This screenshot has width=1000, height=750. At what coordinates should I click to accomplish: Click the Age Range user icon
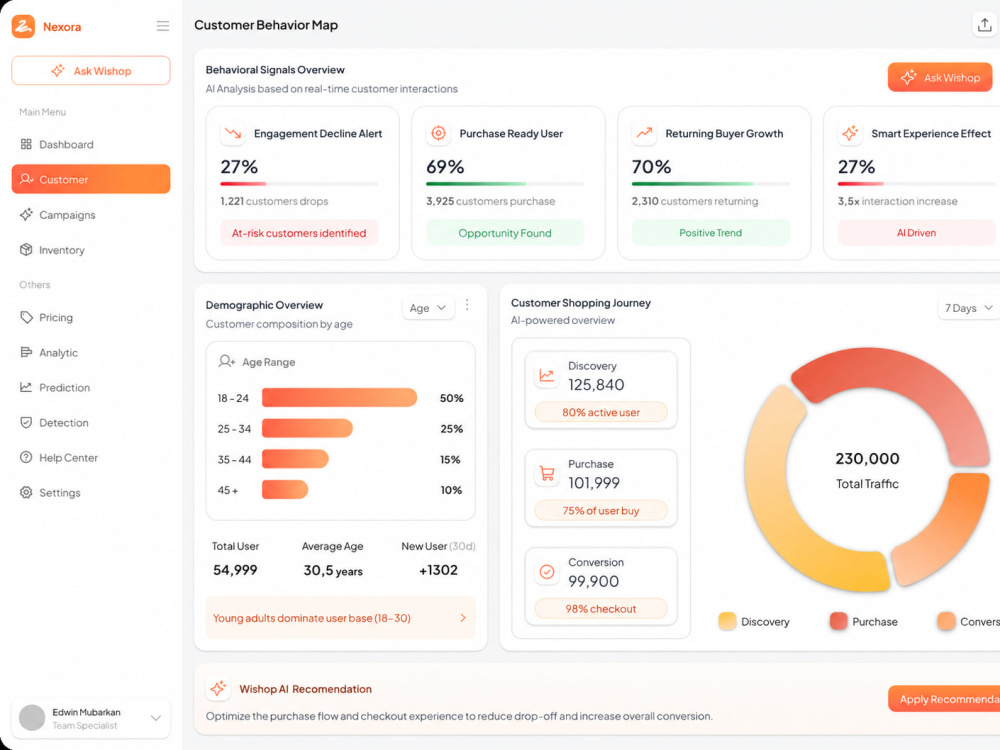pyautogui.click(x=226, y=362)
